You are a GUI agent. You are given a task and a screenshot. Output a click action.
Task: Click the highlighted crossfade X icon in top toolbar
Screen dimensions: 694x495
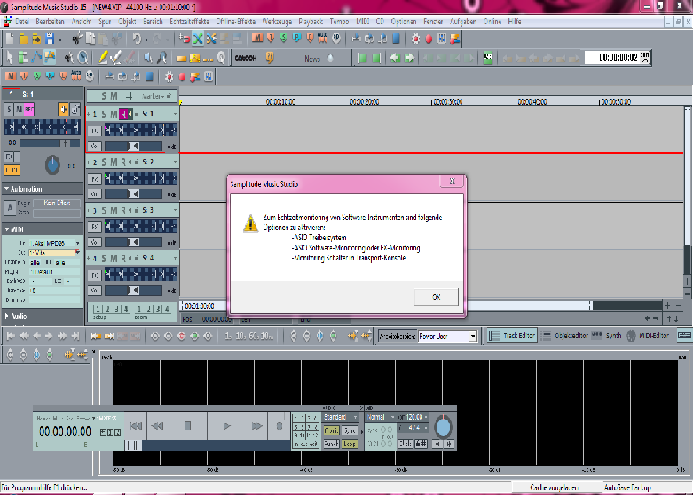click(x=198, y=39)
